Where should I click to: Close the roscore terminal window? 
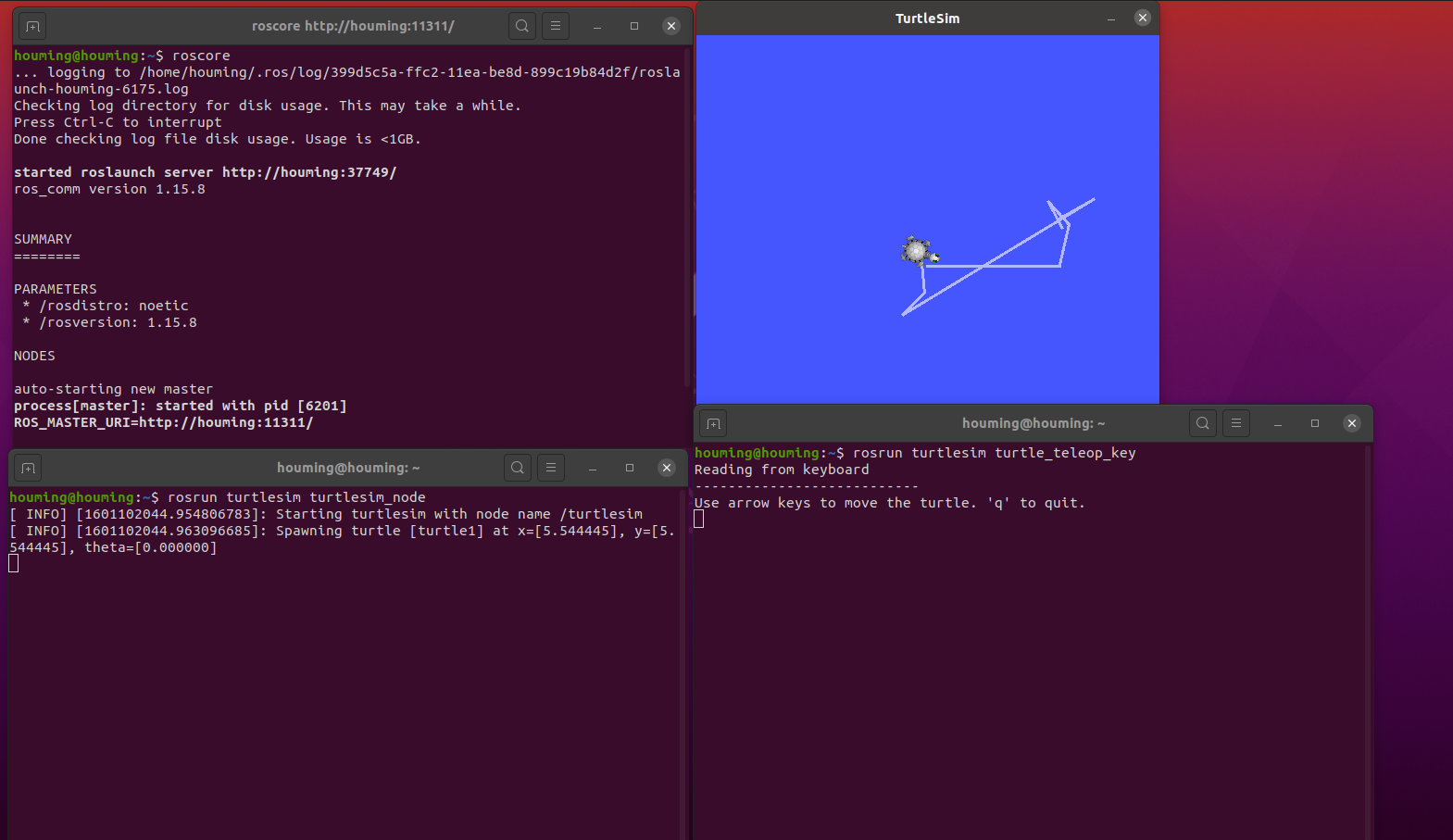pos(671,26)
